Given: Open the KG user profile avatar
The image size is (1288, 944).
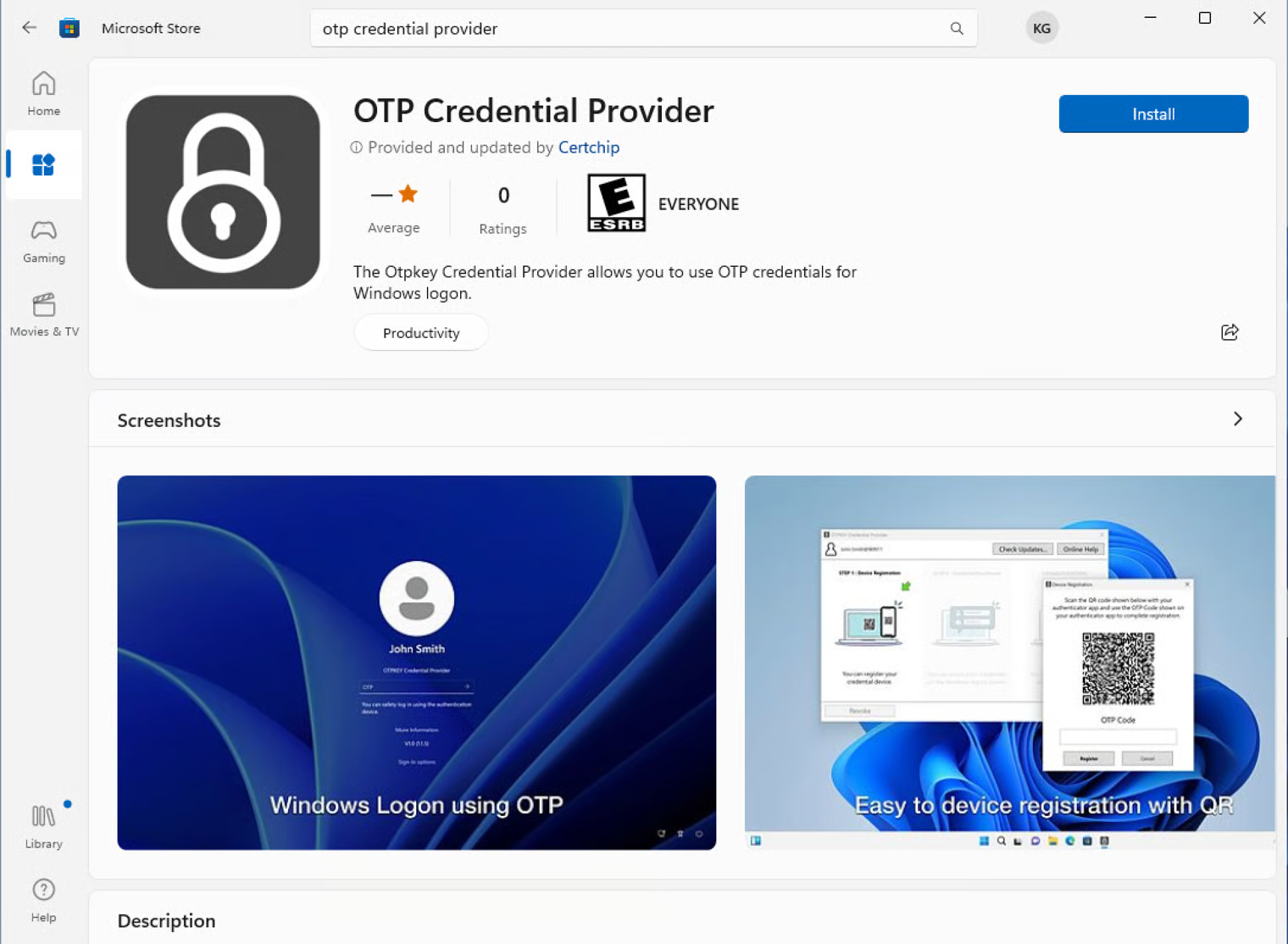Looking at the screenshot, I should [x=1041, y=28].
